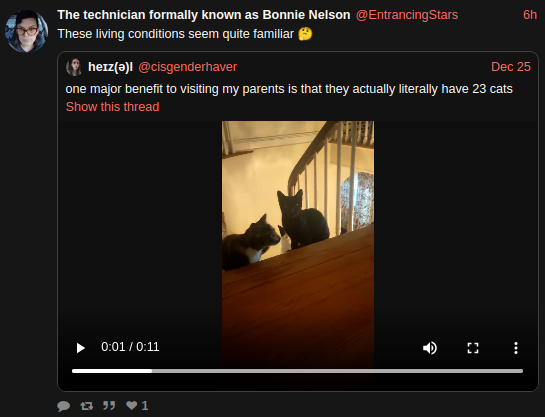Open the video three-dot options menu
Viewport: 545px width, 417px height.
point(516,348)
